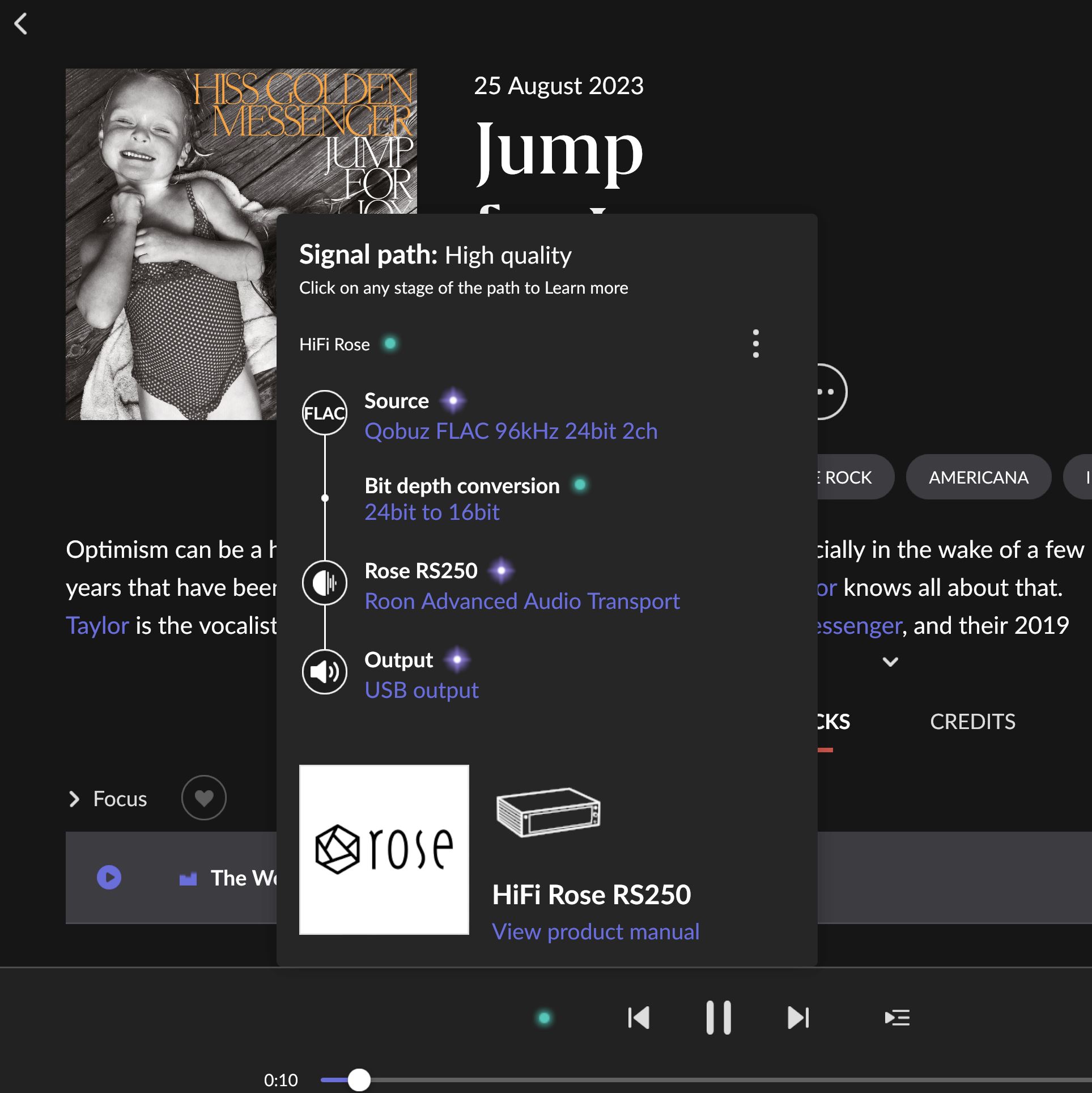Click the seek slider handle
The width and height of the screenshot is (1092, 1093).
click(x=359, y=1080)
